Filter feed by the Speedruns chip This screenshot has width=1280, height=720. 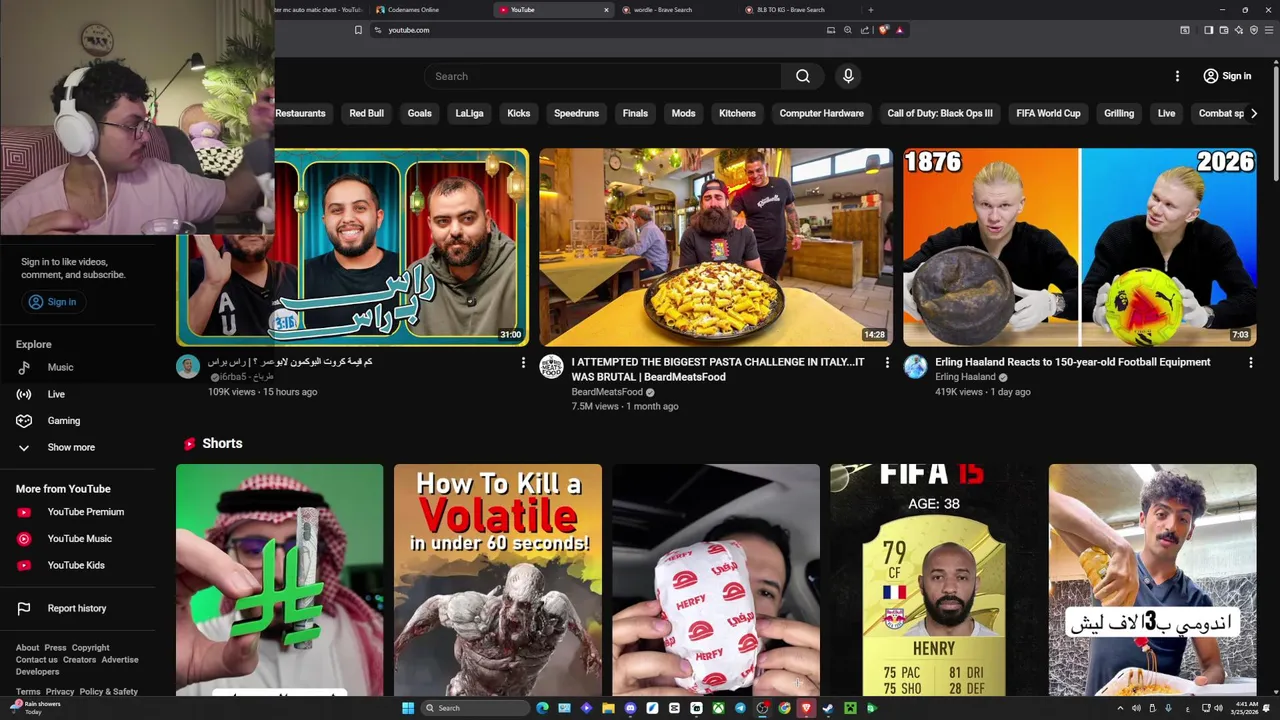coord(576,113)
